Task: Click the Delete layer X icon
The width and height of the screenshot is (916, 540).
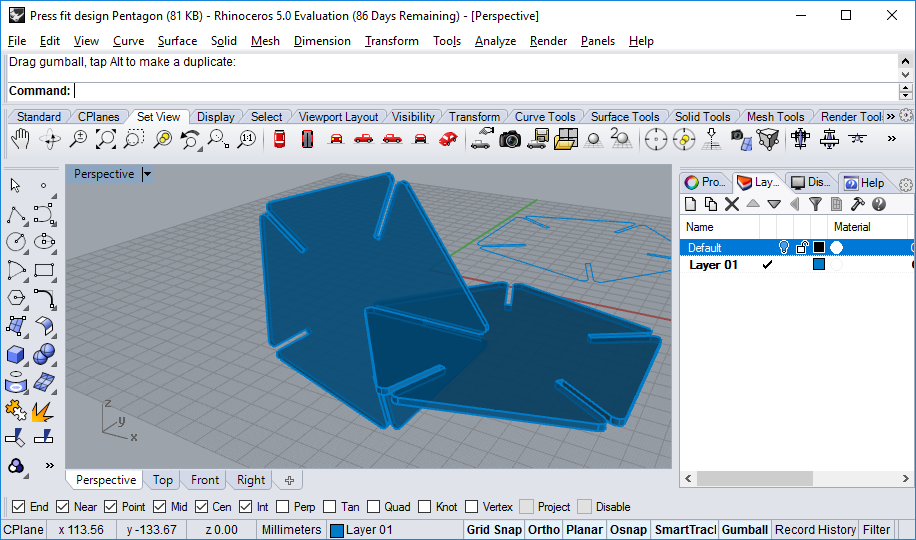Action: pos(732,203)
